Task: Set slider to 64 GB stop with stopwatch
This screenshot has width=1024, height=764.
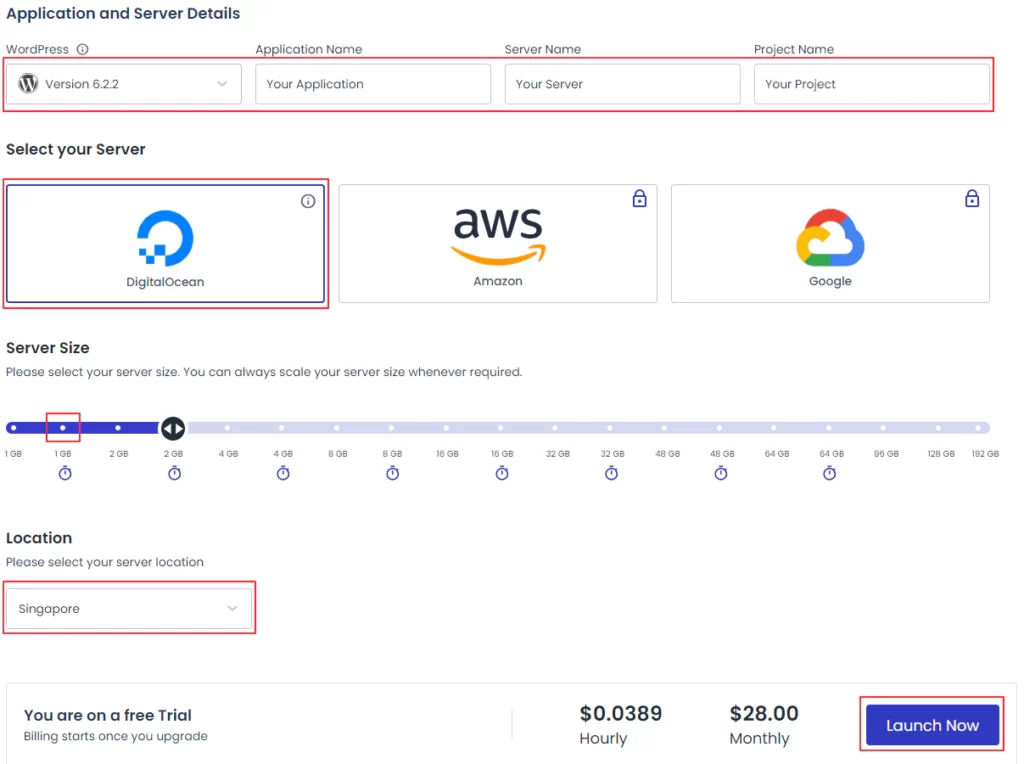Action: pyautogui.click(x=828, y=428)
